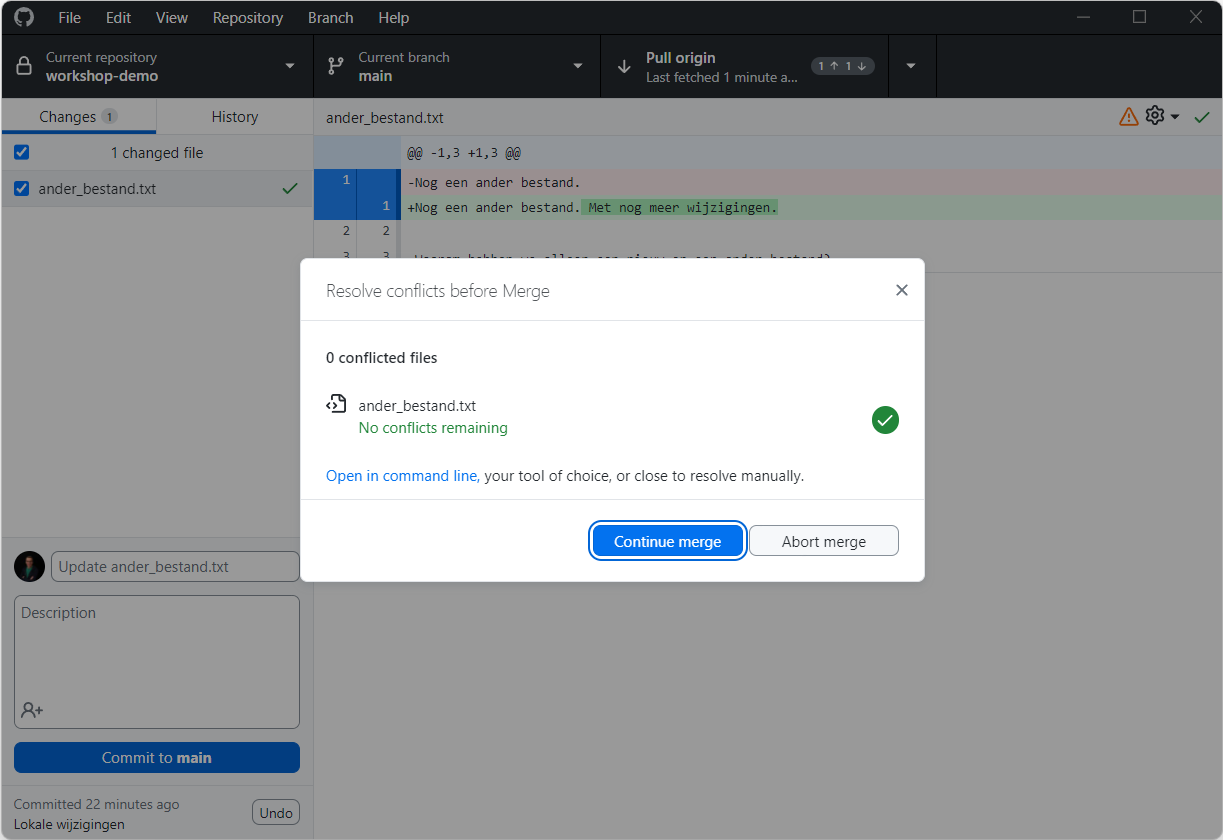Click the orange warning triangle above the diff

pos(1128,116)
